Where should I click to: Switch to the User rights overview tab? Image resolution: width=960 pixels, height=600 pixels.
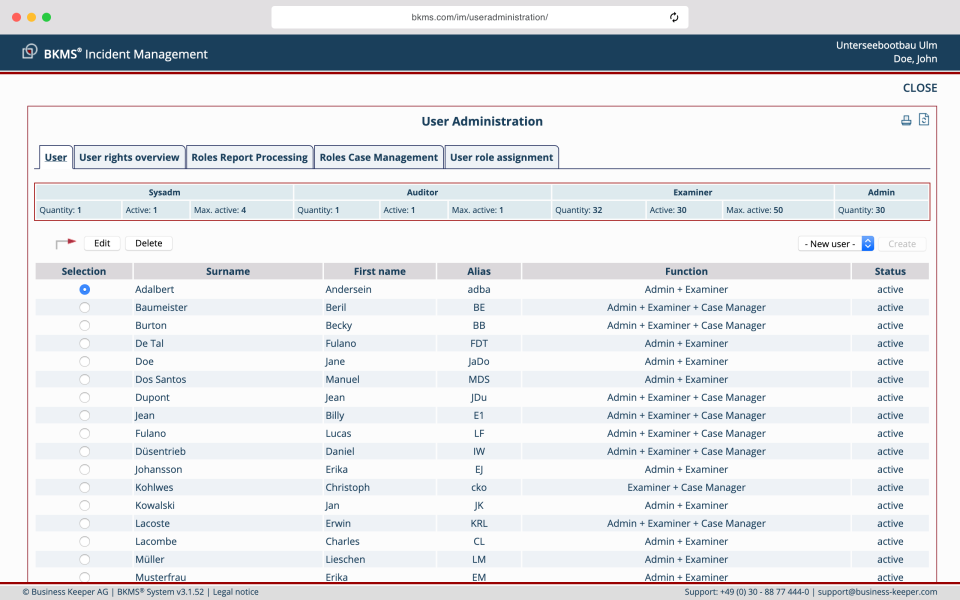(x=129, y=157)
